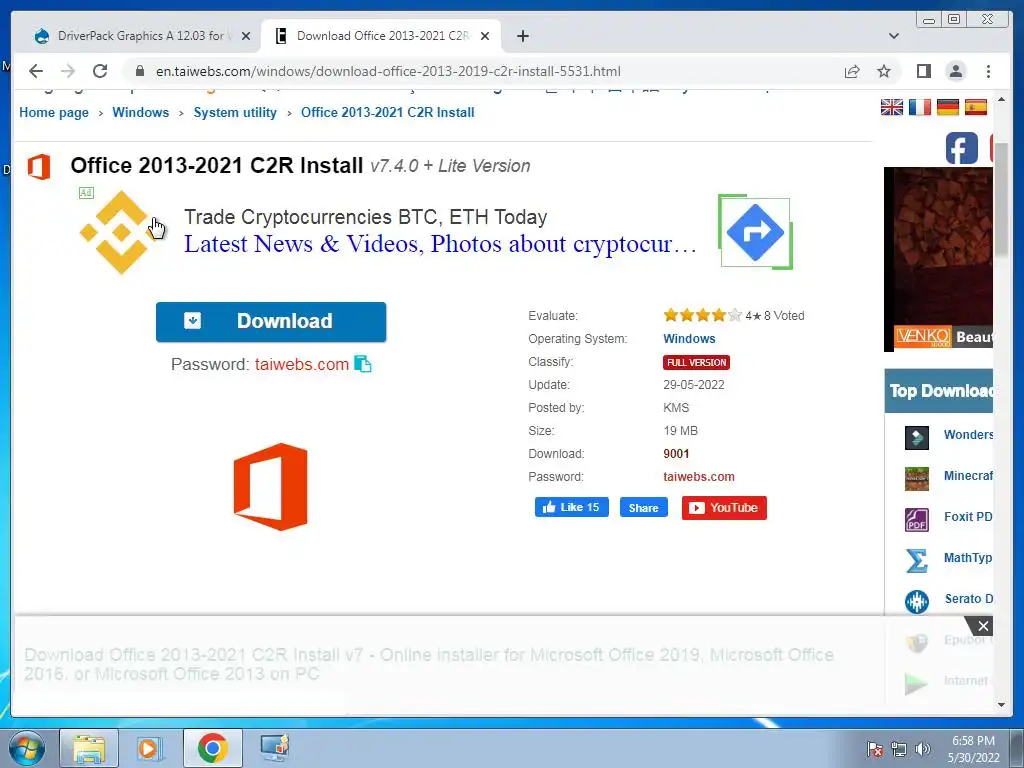Click the large Office logo image

[270, 487]
